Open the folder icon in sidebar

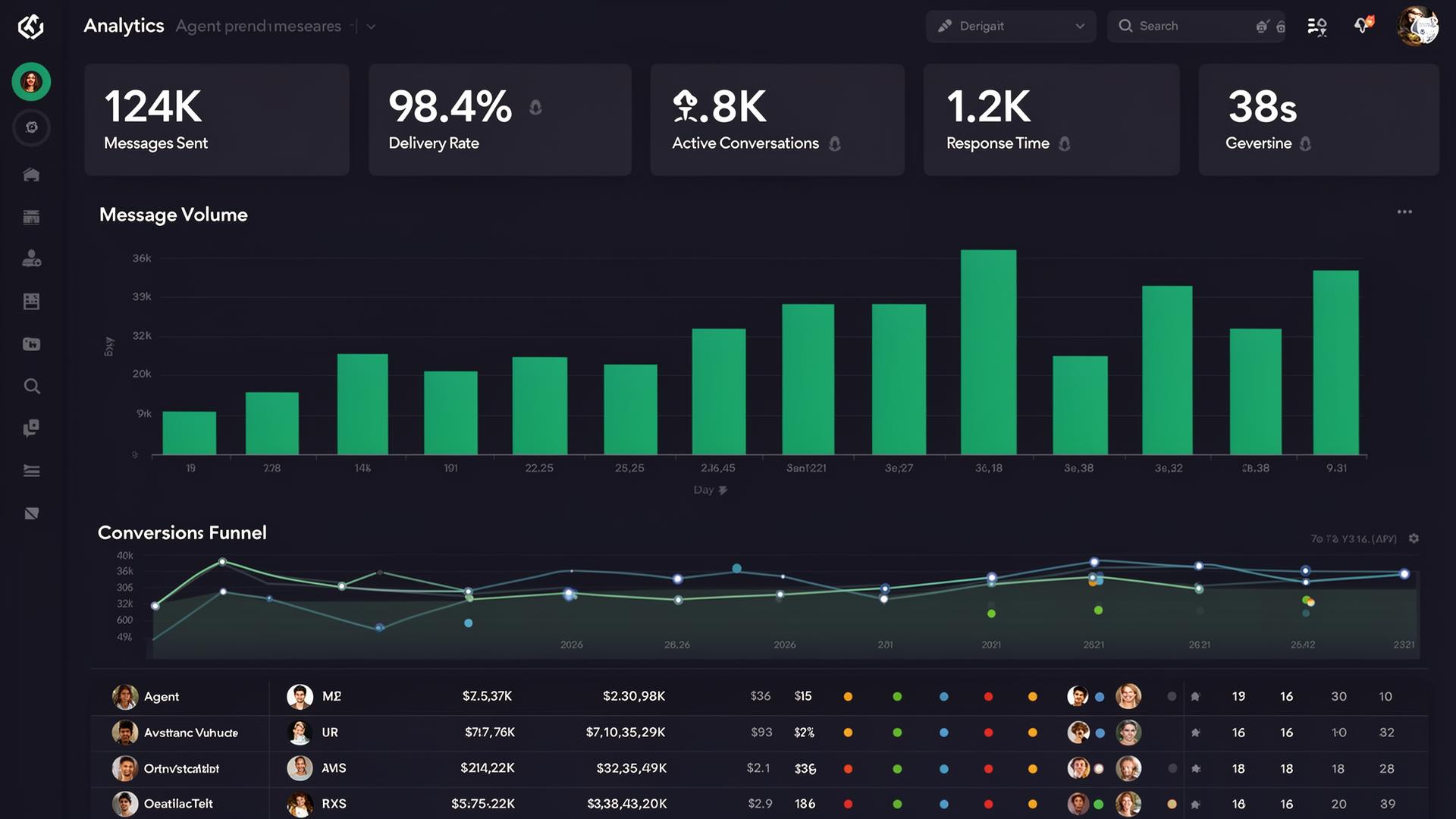click(31, 344)
